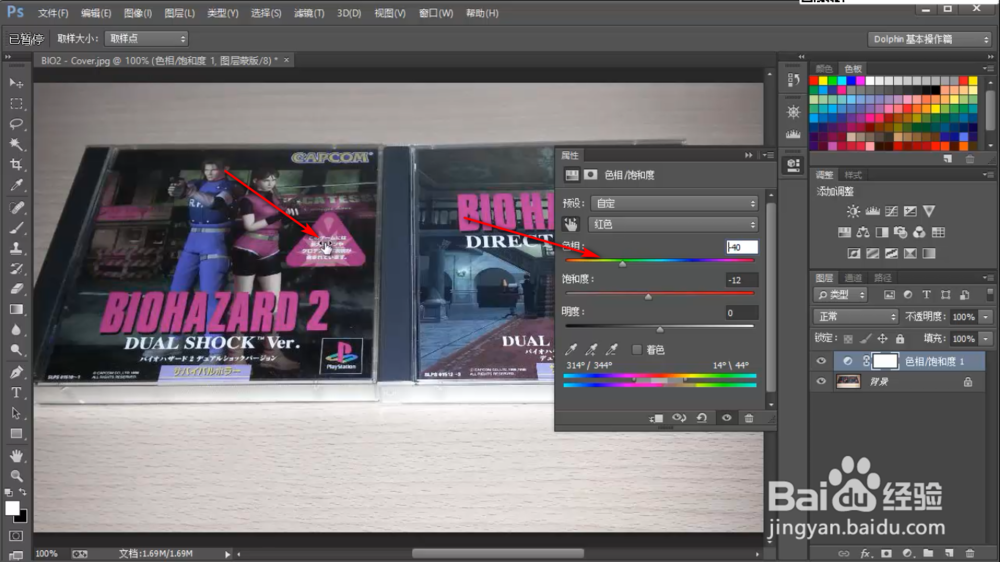
Task: Select the Magic Wand tool
Action: (16, 144)
